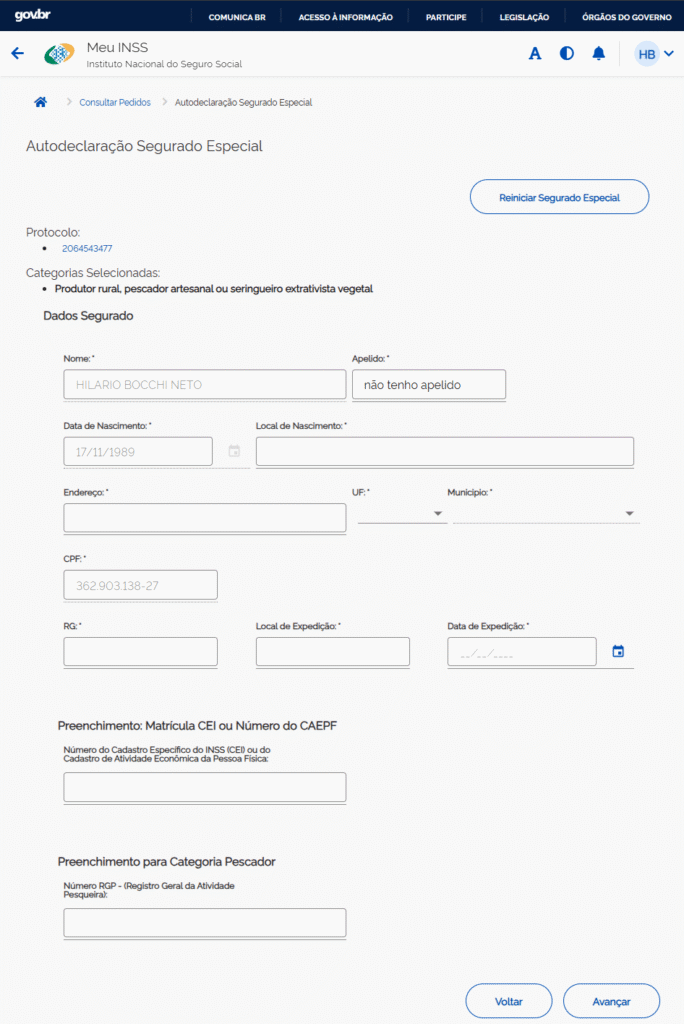Expand the UF dropdown
684x1024 pixels.
402,513
